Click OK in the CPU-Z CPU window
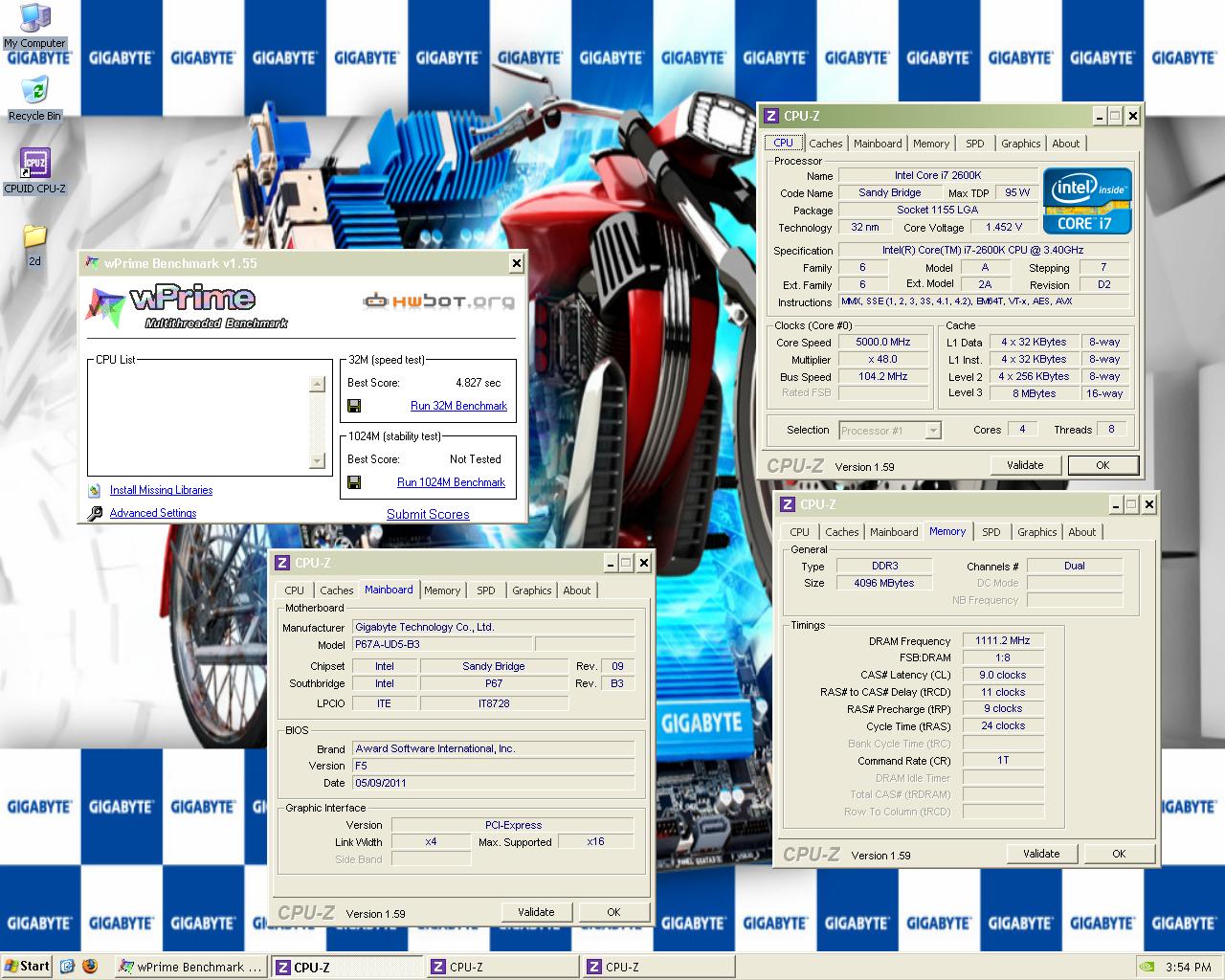Image resolution: width=1225 pixels, height=980 pixels. click(x=1102, y=465)
